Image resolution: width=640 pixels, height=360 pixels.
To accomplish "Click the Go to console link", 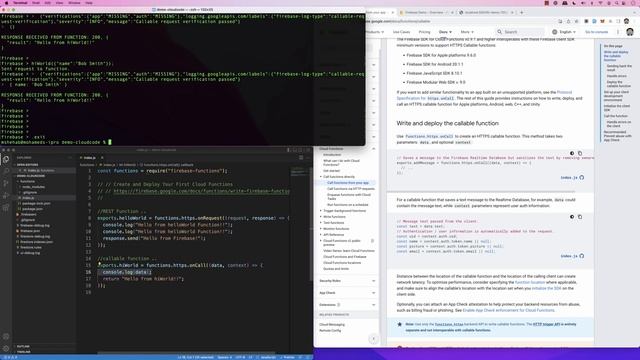I will [596, 32].
